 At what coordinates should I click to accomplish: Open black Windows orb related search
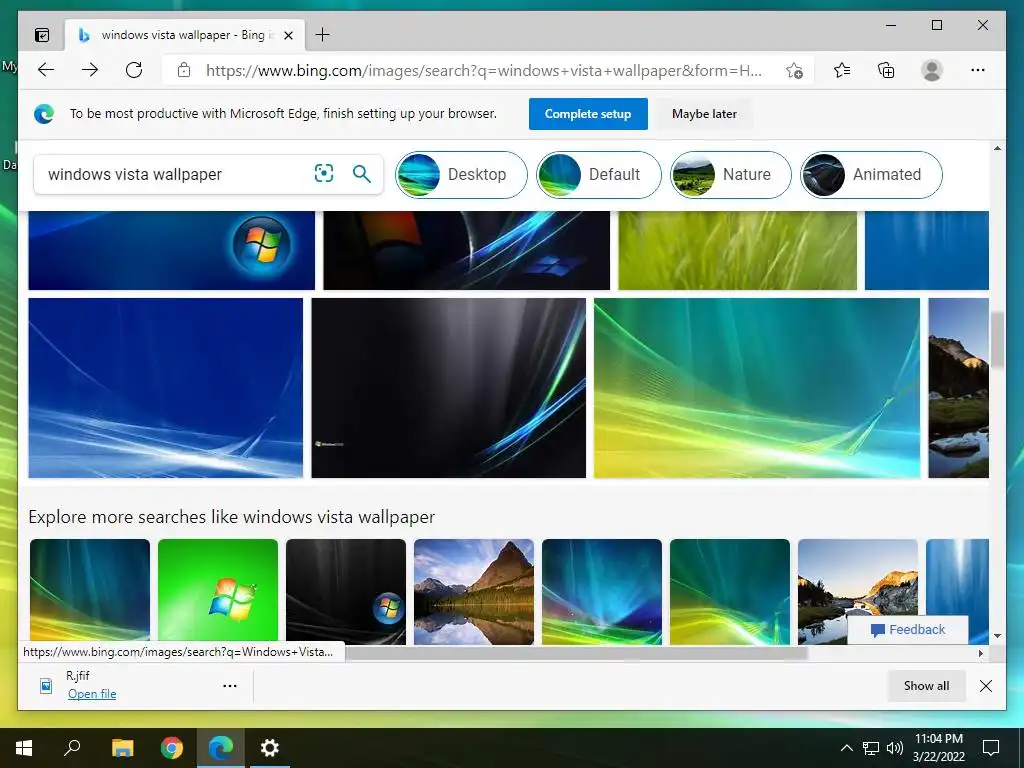[x=345, y=591]
